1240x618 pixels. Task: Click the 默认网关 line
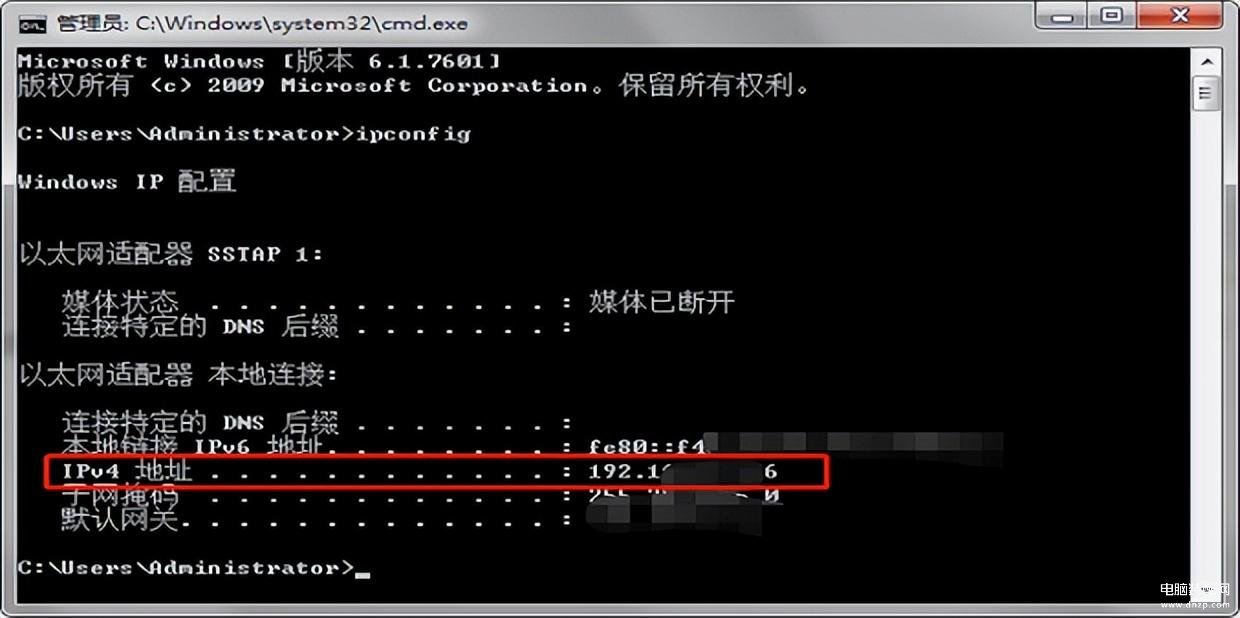[317, 519]
